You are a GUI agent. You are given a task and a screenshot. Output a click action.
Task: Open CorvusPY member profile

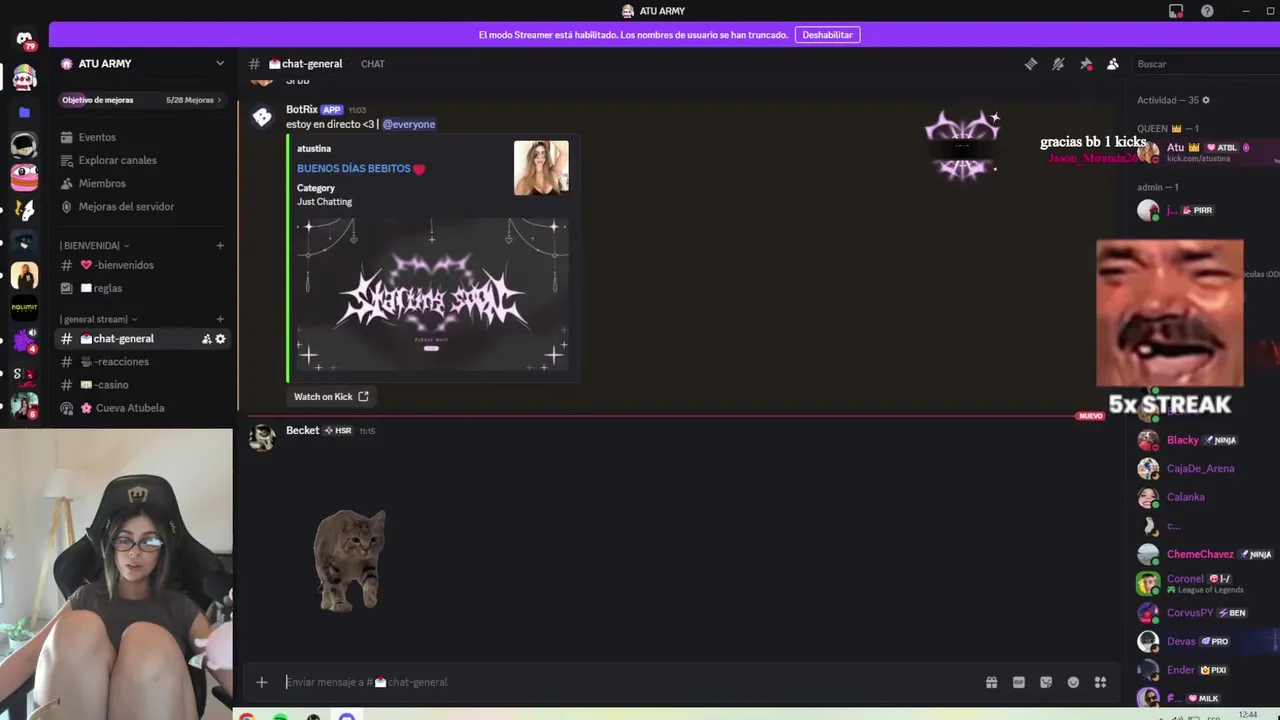1206,612
